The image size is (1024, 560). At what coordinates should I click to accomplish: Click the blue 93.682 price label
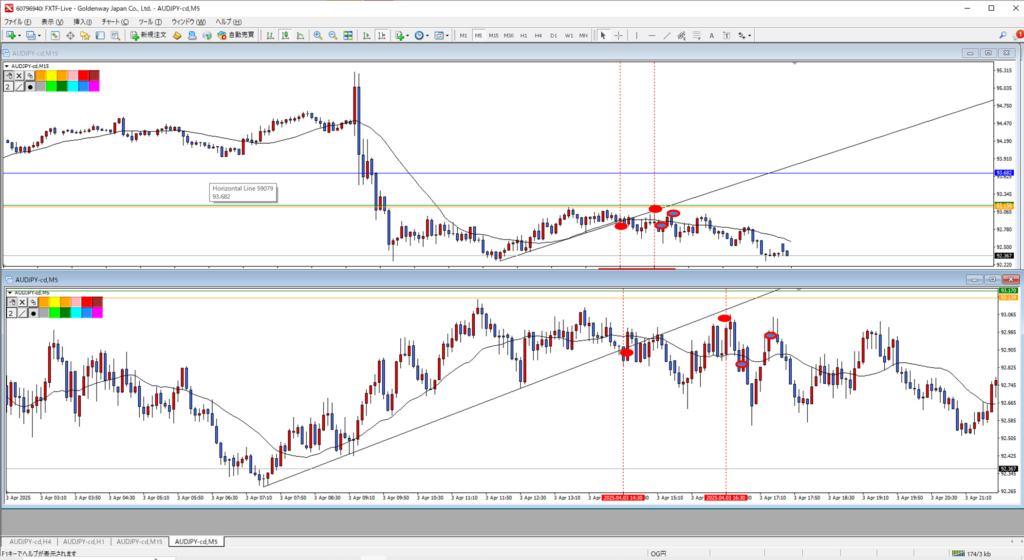pos(1004,173)
